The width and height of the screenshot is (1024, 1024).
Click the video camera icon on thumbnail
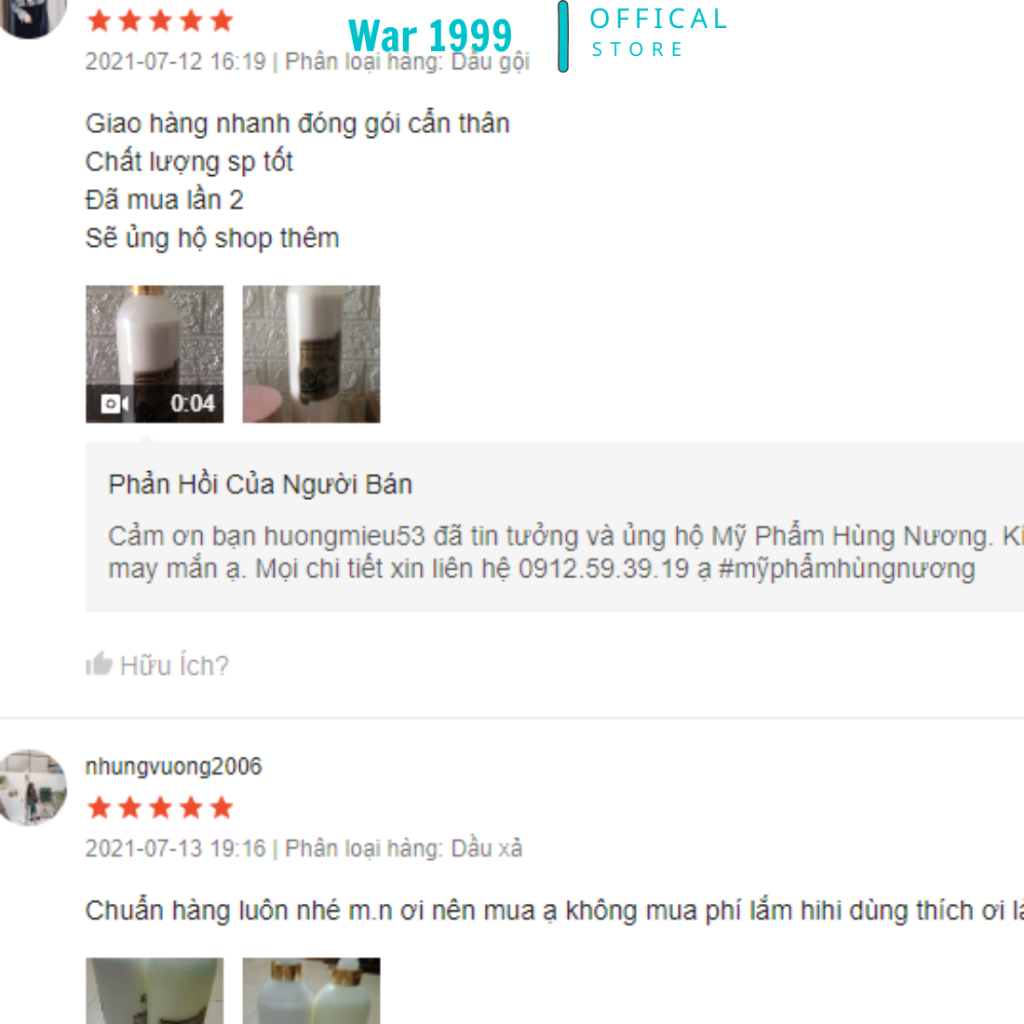click(115, 404)
